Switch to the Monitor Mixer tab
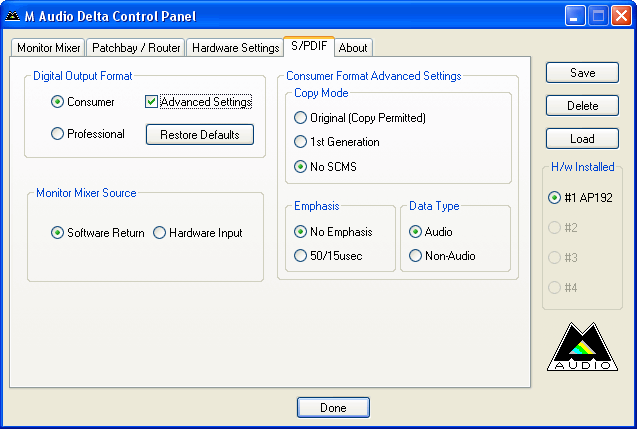Viewport: 637px width, 429px height. (48, 48)
